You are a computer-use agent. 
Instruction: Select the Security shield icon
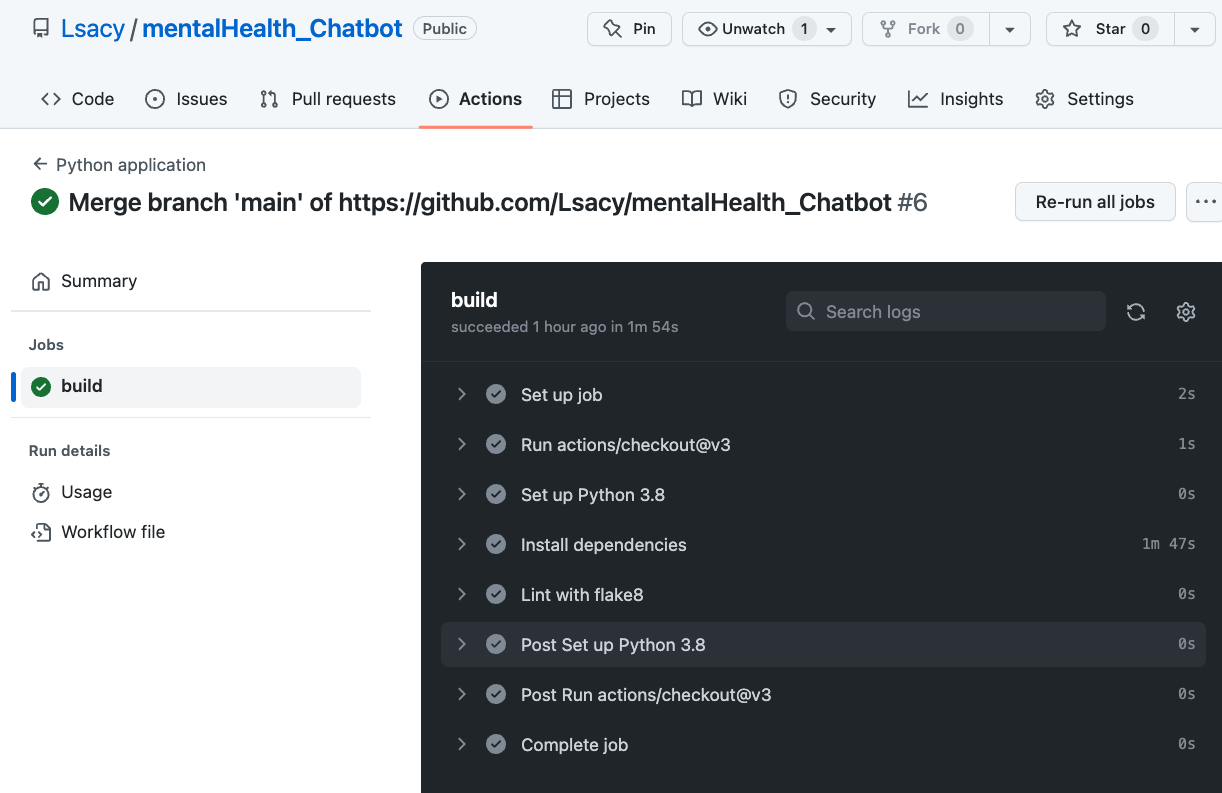(x=788, y=98)
